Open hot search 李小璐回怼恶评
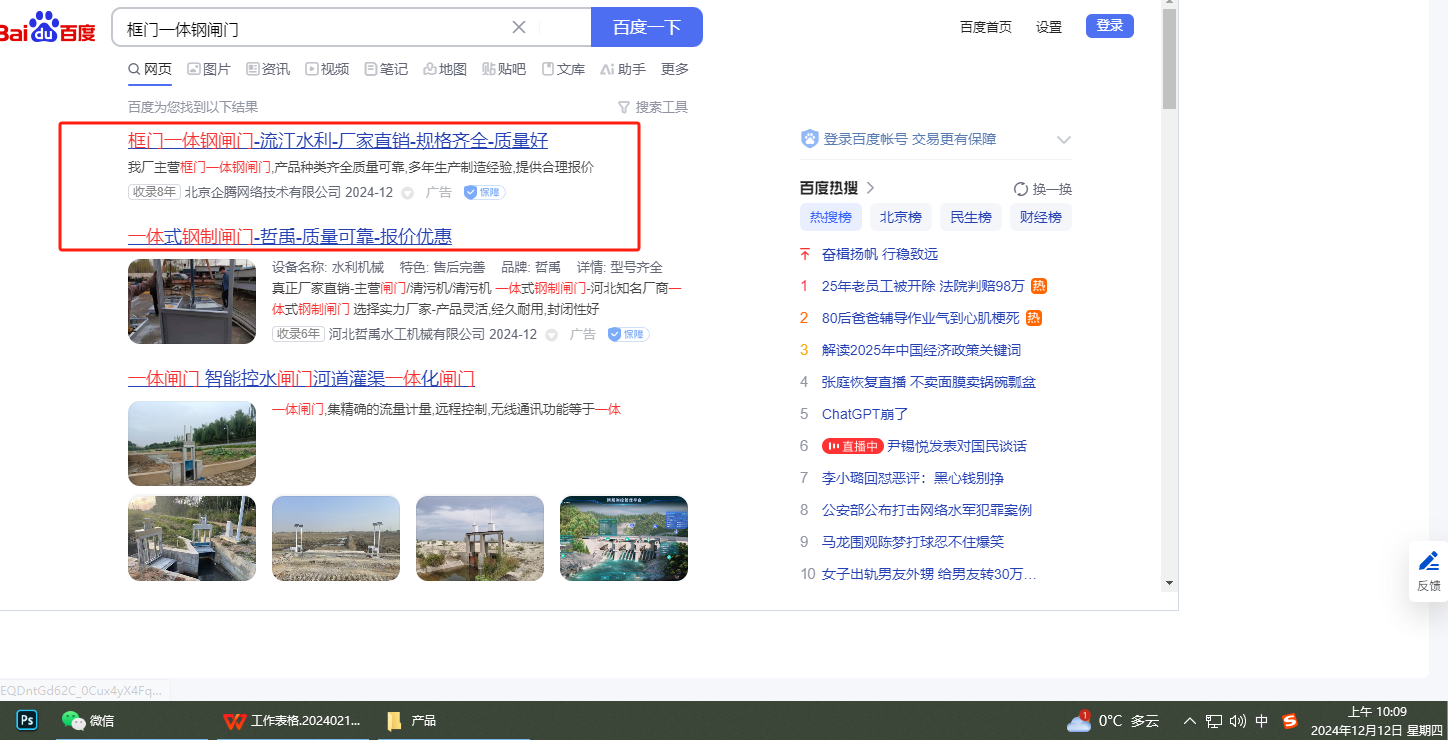 [913, 478]
